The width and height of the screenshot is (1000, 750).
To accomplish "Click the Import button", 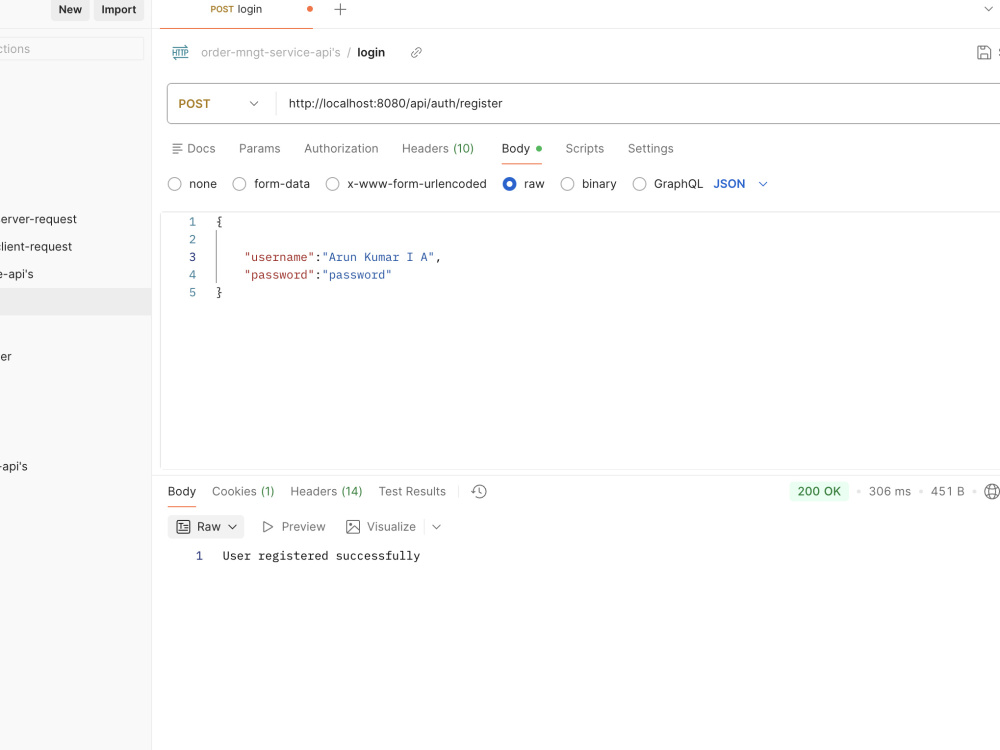I will 119,10.
